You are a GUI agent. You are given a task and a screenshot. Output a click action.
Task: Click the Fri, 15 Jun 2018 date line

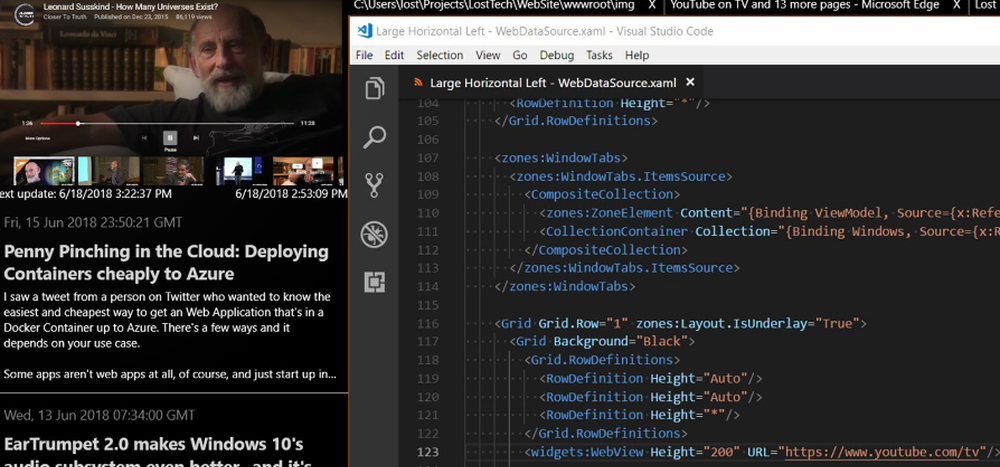(x=93, y=222)
